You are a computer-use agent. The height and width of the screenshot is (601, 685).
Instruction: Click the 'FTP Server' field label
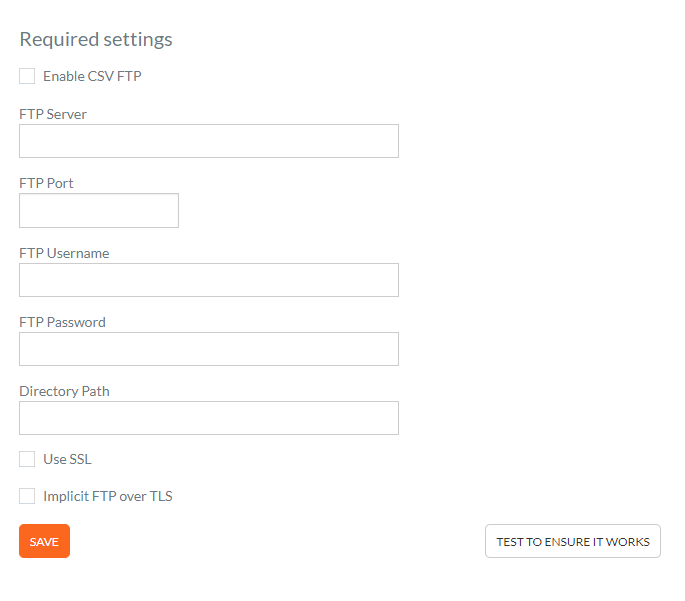click(53, 114)
